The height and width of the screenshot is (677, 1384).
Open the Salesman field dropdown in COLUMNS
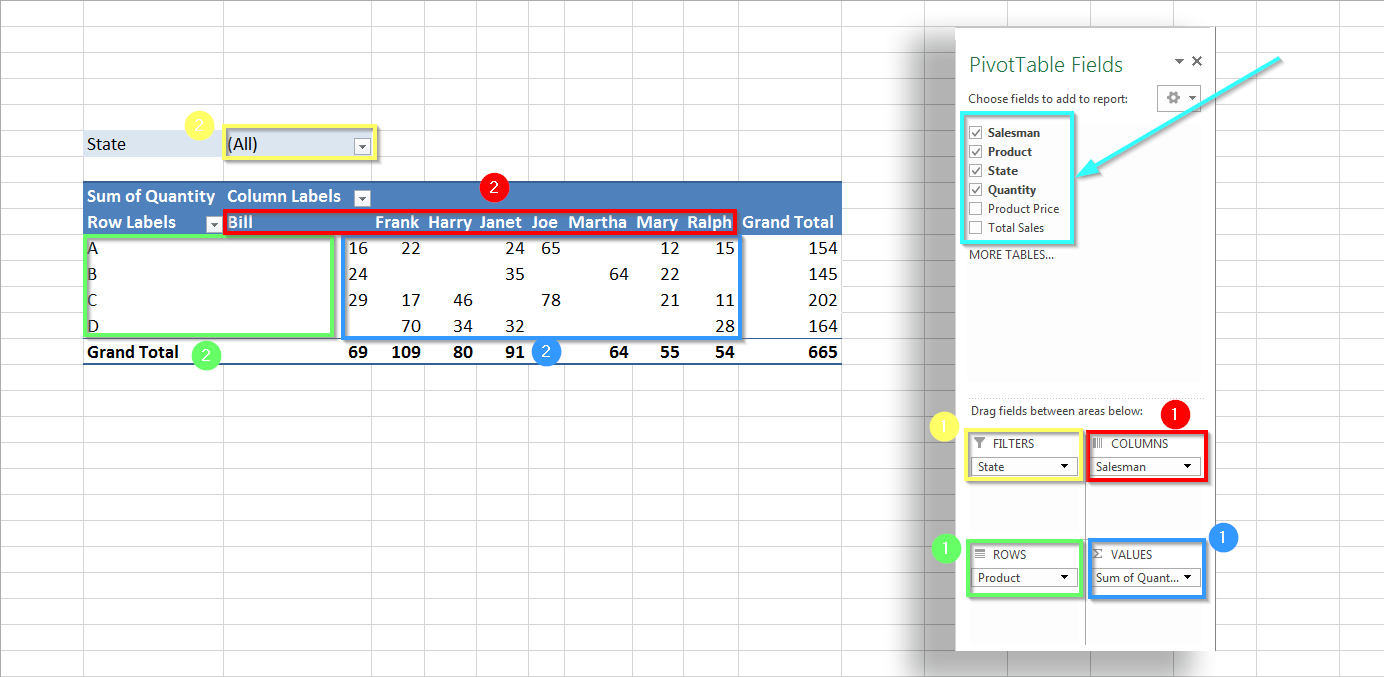coord(1188,467)
